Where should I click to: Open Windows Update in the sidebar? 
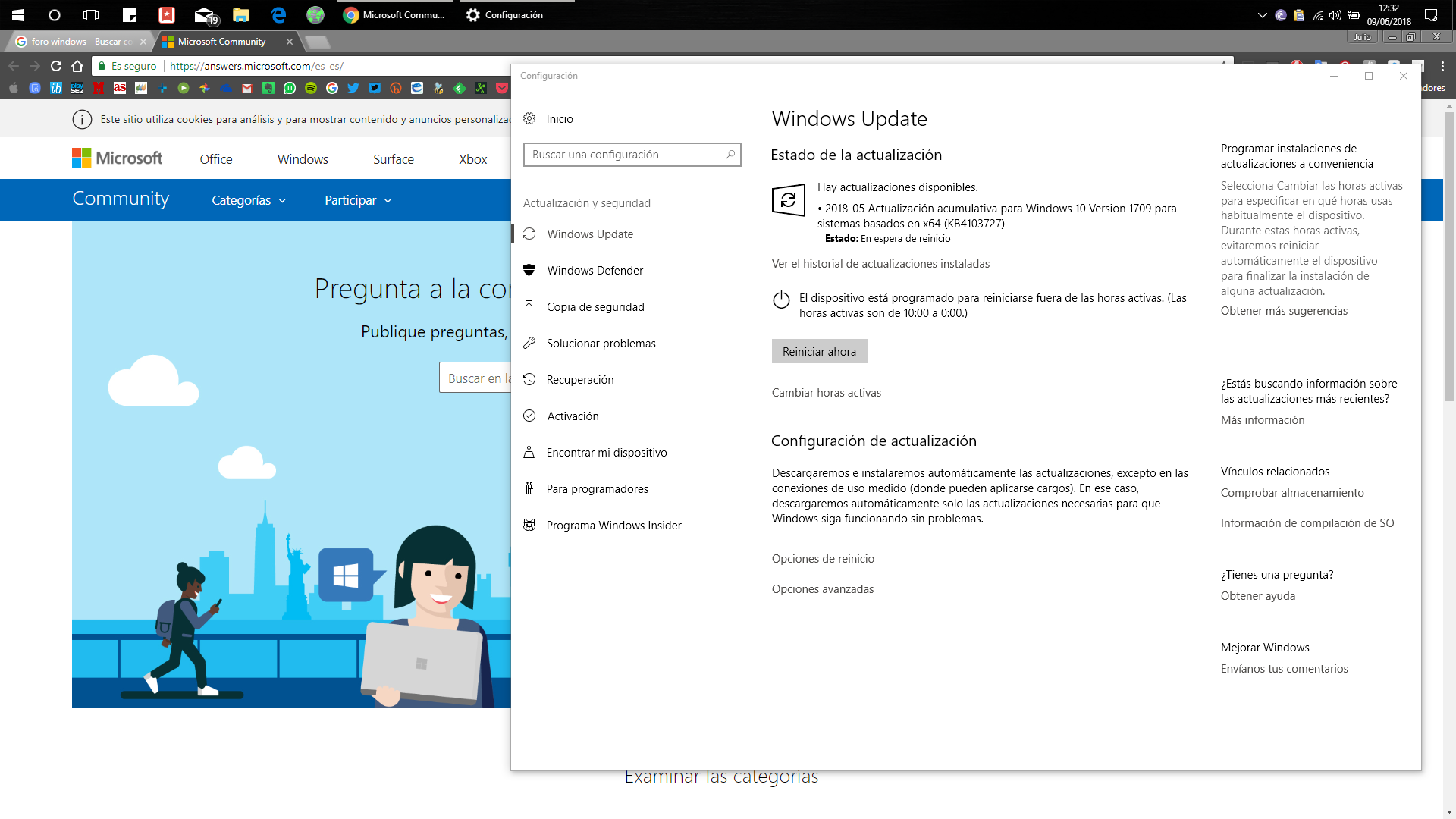591,234
